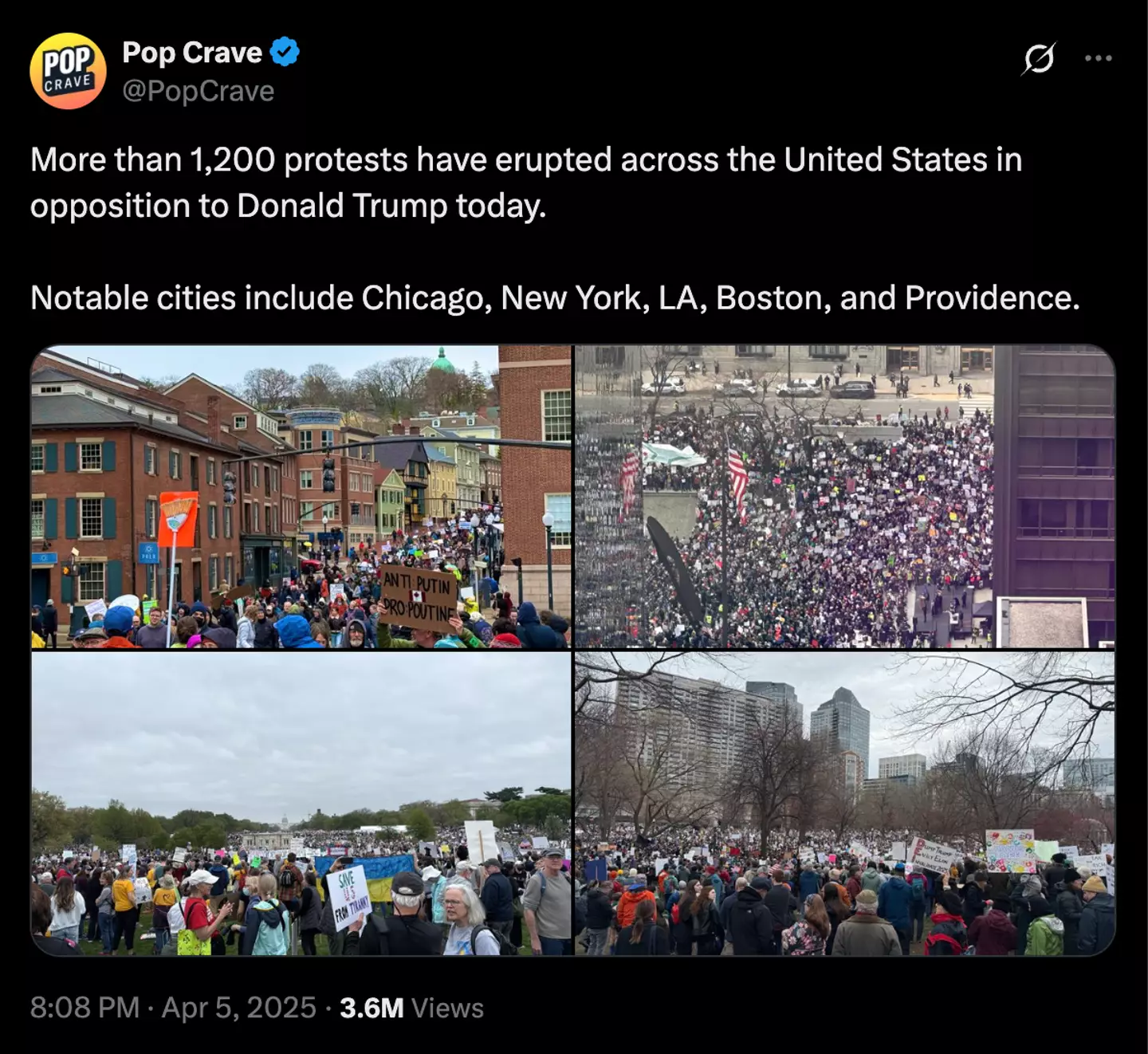Image resolution: width=1148 pixels, height=1054 pixels.
Task: View the aerial crowd plaza protest photo
Action: click(845, 496)
